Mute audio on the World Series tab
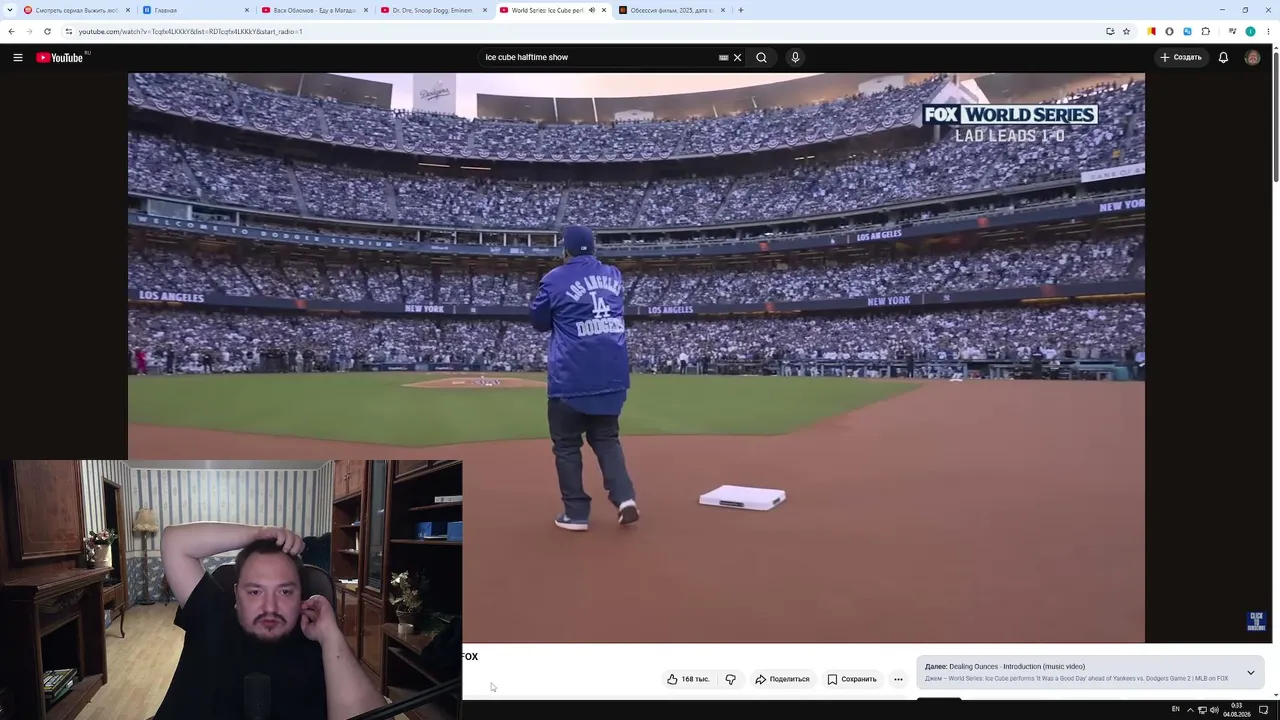Viewport: 1280px width, 720px height. tap(591, 10)
